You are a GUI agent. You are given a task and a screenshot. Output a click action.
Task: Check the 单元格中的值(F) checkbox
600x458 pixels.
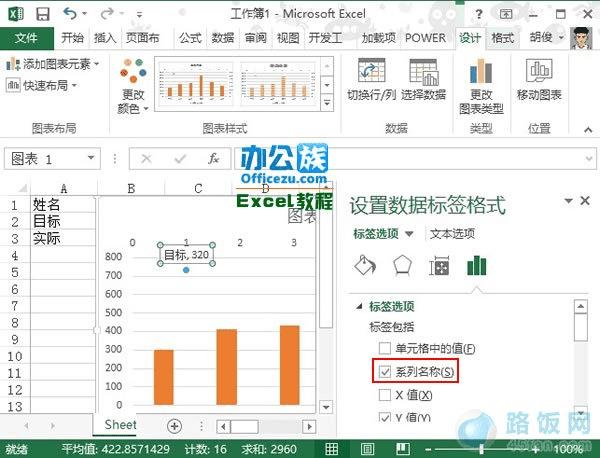click(384, 349)
